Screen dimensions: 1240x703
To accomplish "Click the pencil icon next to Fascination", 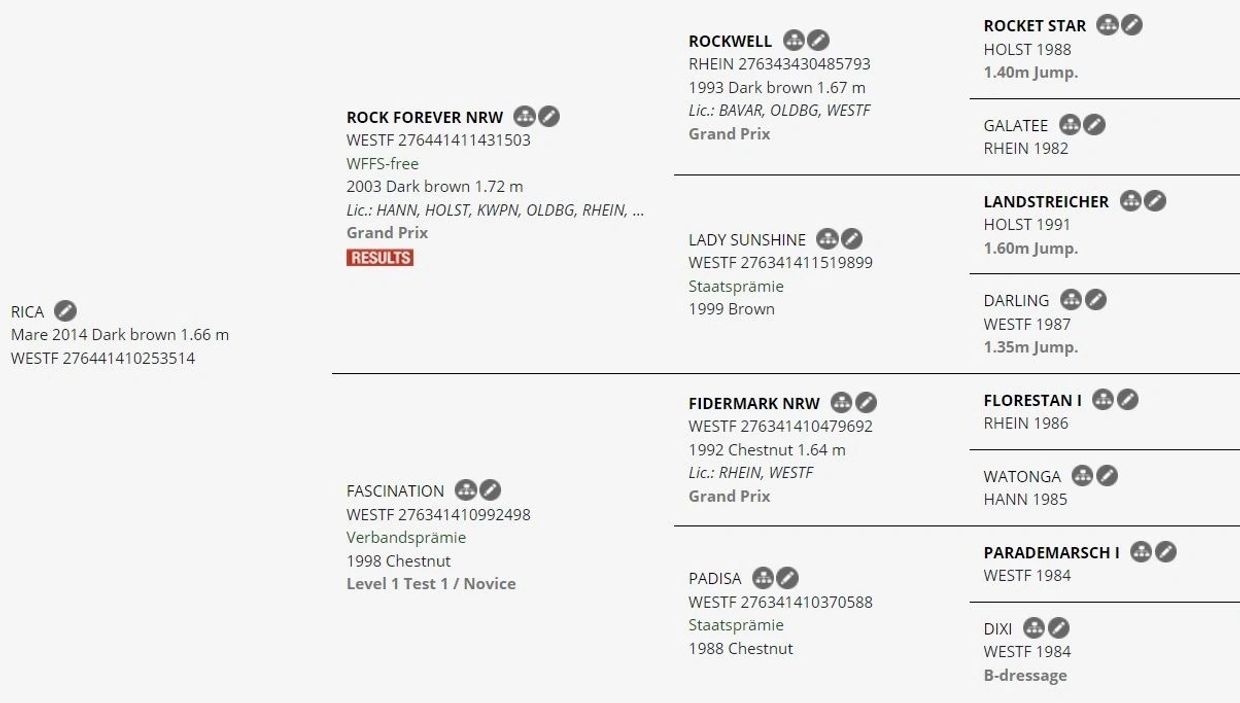I will pos(490,490).
